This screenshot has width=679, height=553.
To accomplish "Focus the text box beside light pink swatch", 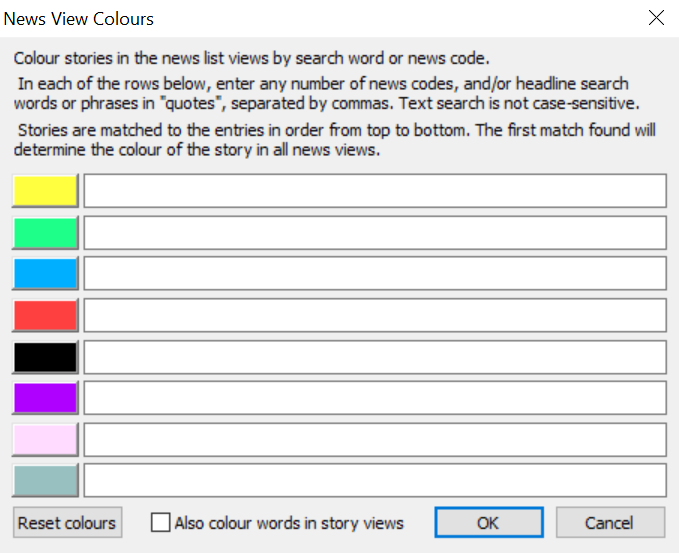I will (375, 440).
